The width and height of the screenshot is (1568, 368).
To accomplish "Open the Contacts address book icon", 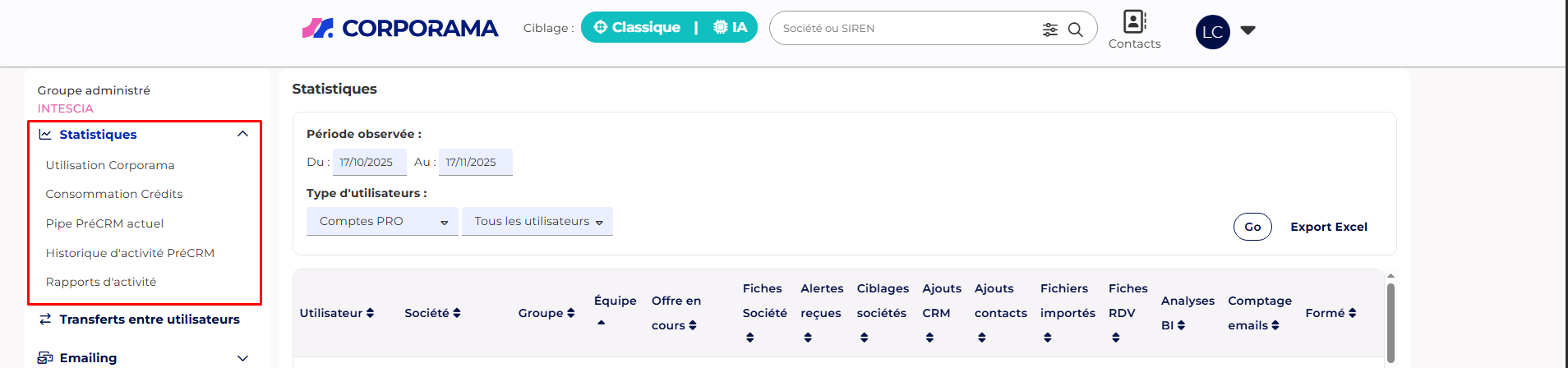I will [1134, 22].
